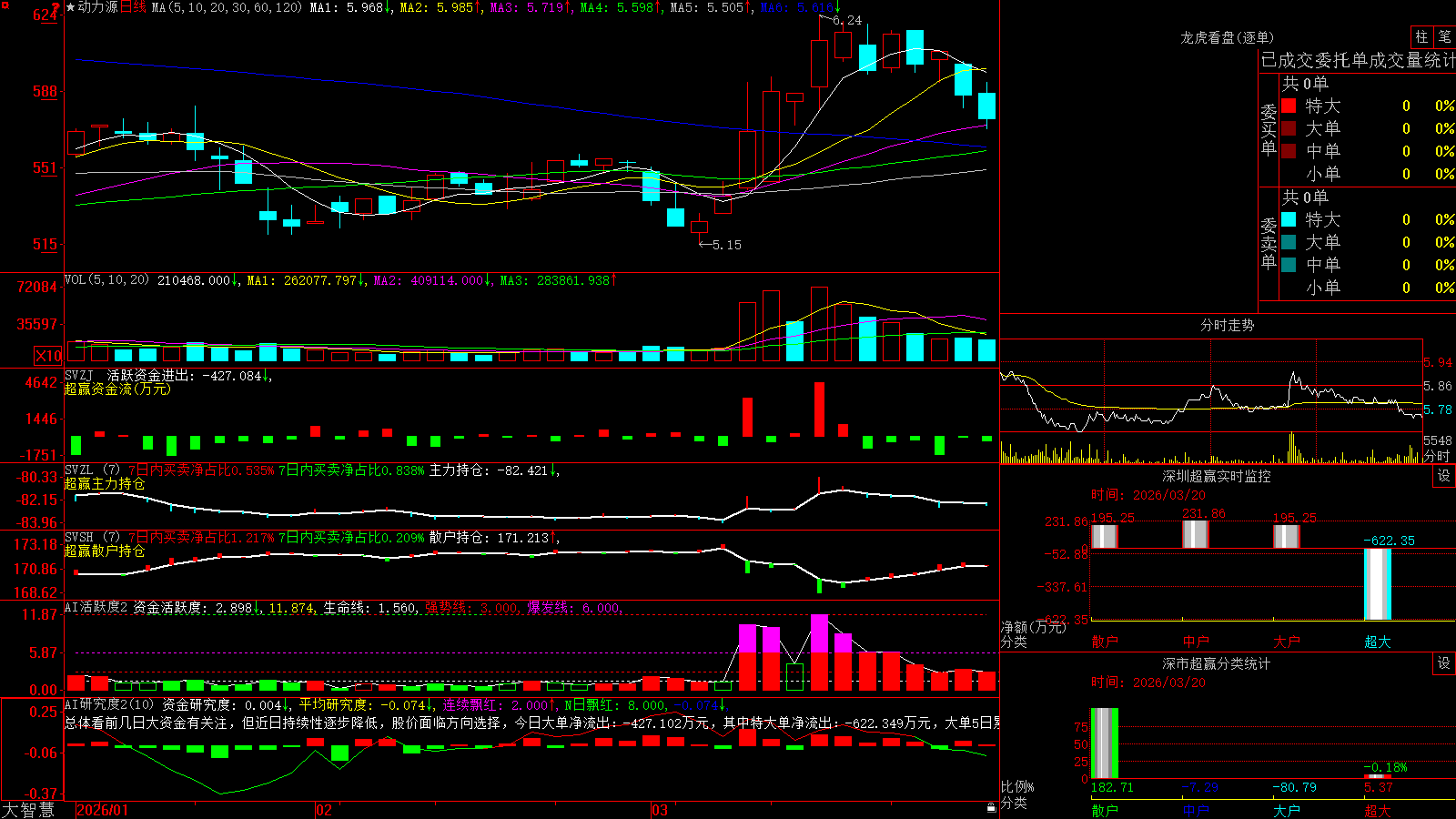Screen dimensions: 1456x819
Task: Click the 大户 category label in 深市超赢分类统计
Action: click(1287, 810)
